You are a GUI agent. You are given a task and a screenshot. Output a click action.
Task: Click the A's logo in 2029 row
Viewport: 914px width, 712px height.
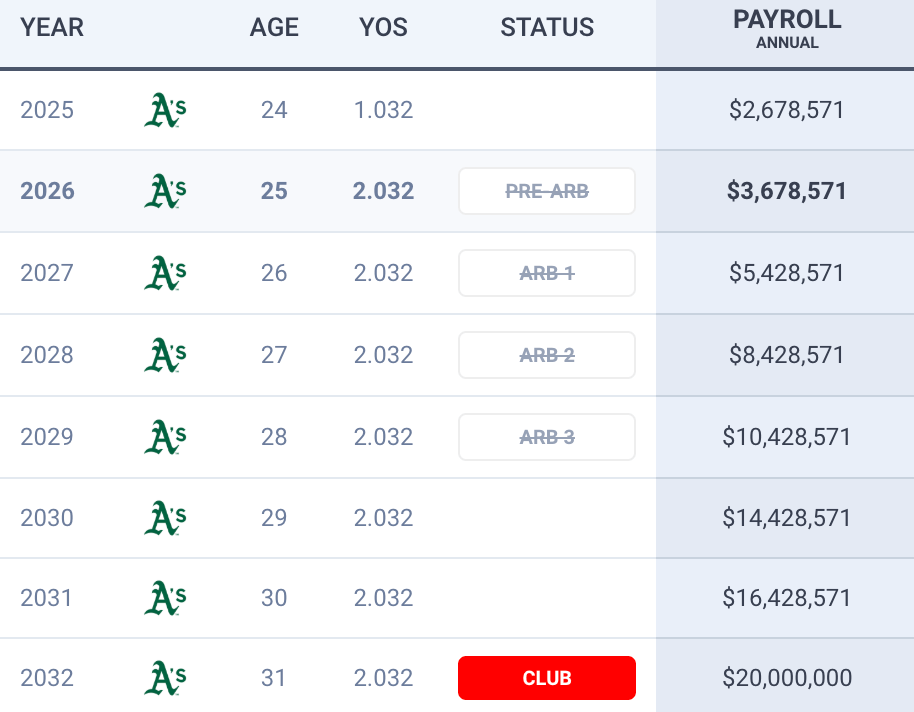(x=165, y=437)
